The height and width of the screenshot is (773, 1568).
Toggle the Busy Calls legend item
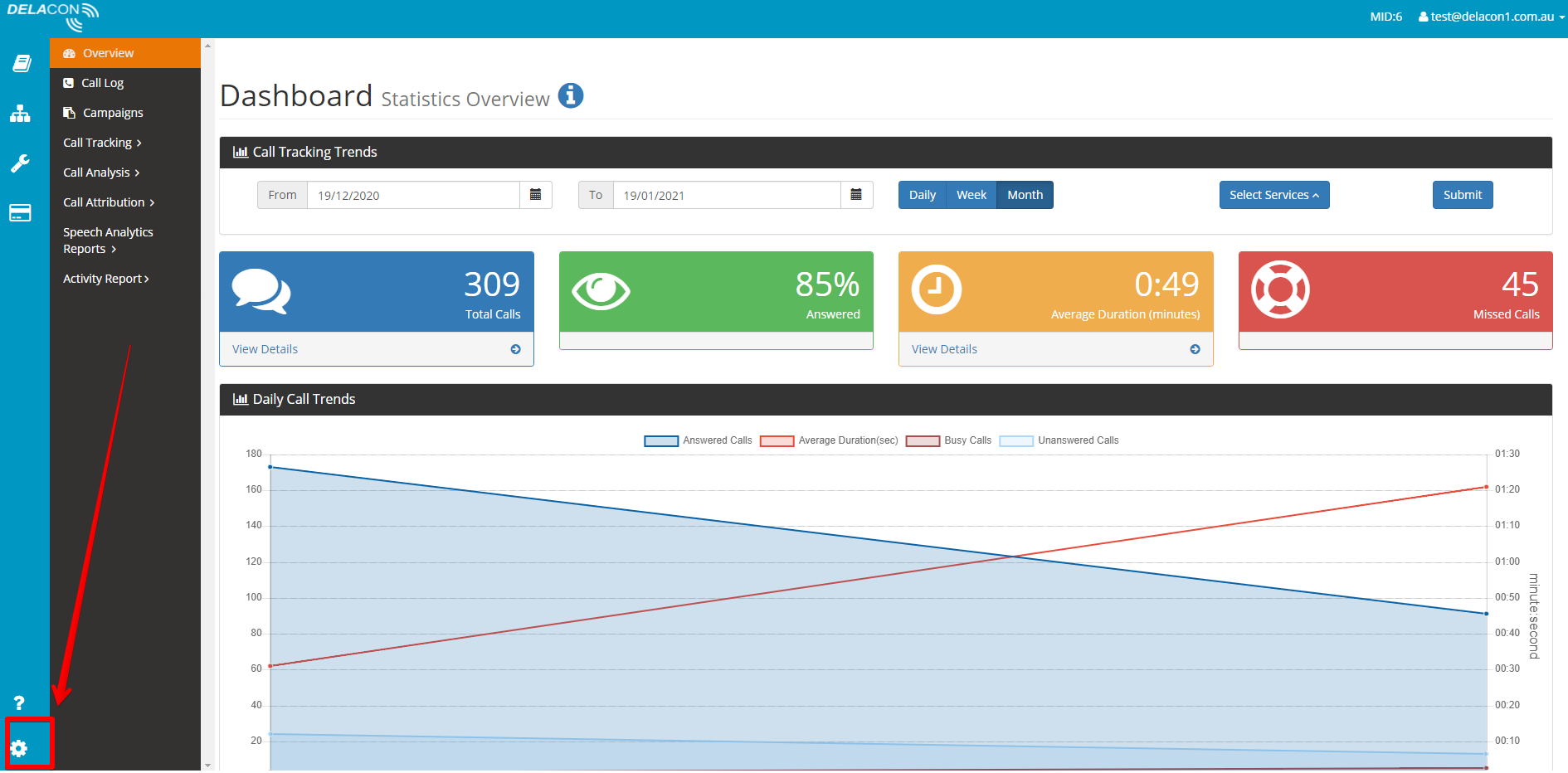point(948,440)
